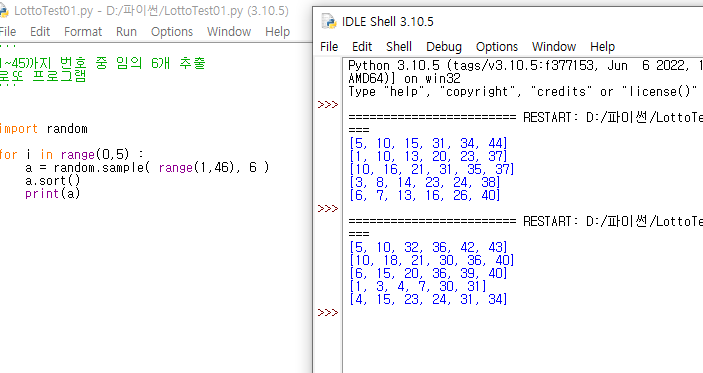Image resolution: width=703 pixels, height=373 pixels.
Task: Open the Help menu in IDLE Shell
Action: click(602, 47)
